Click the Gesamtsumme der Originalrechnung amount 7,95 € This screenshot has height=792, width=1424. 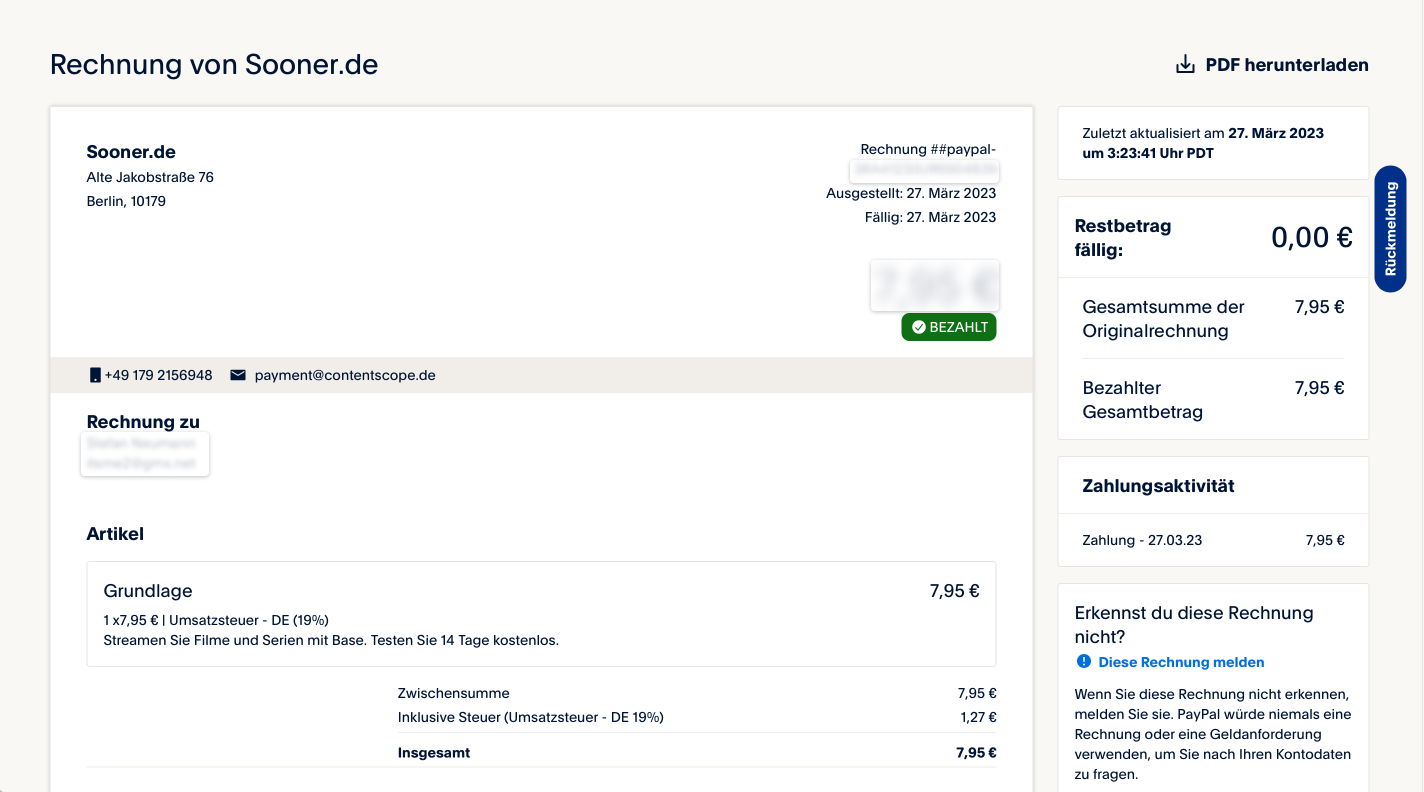click(1320, 307)
